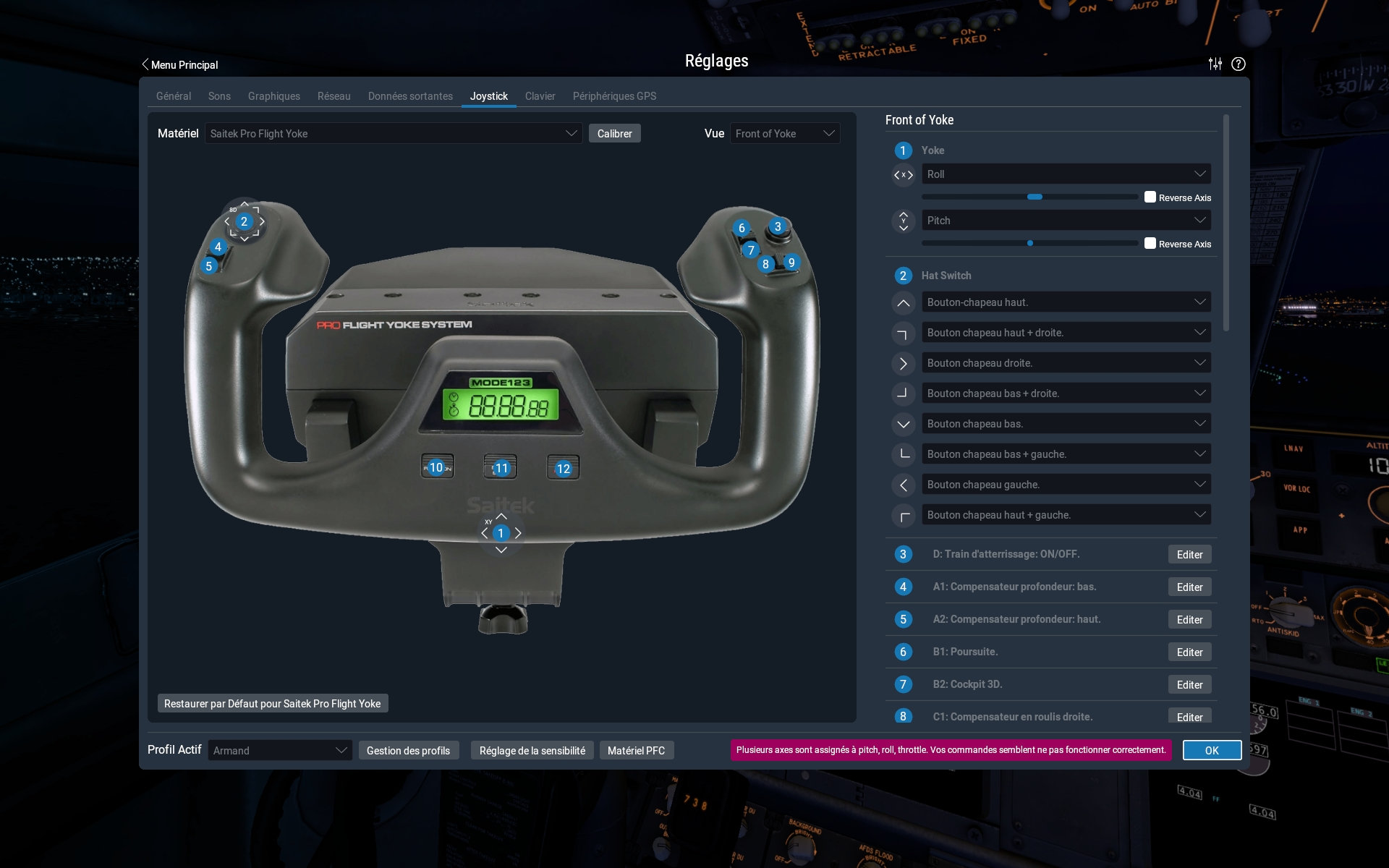The image size is (1389, 868).
Task: Click button marker 12 below the display
Action: pos(563,469)
